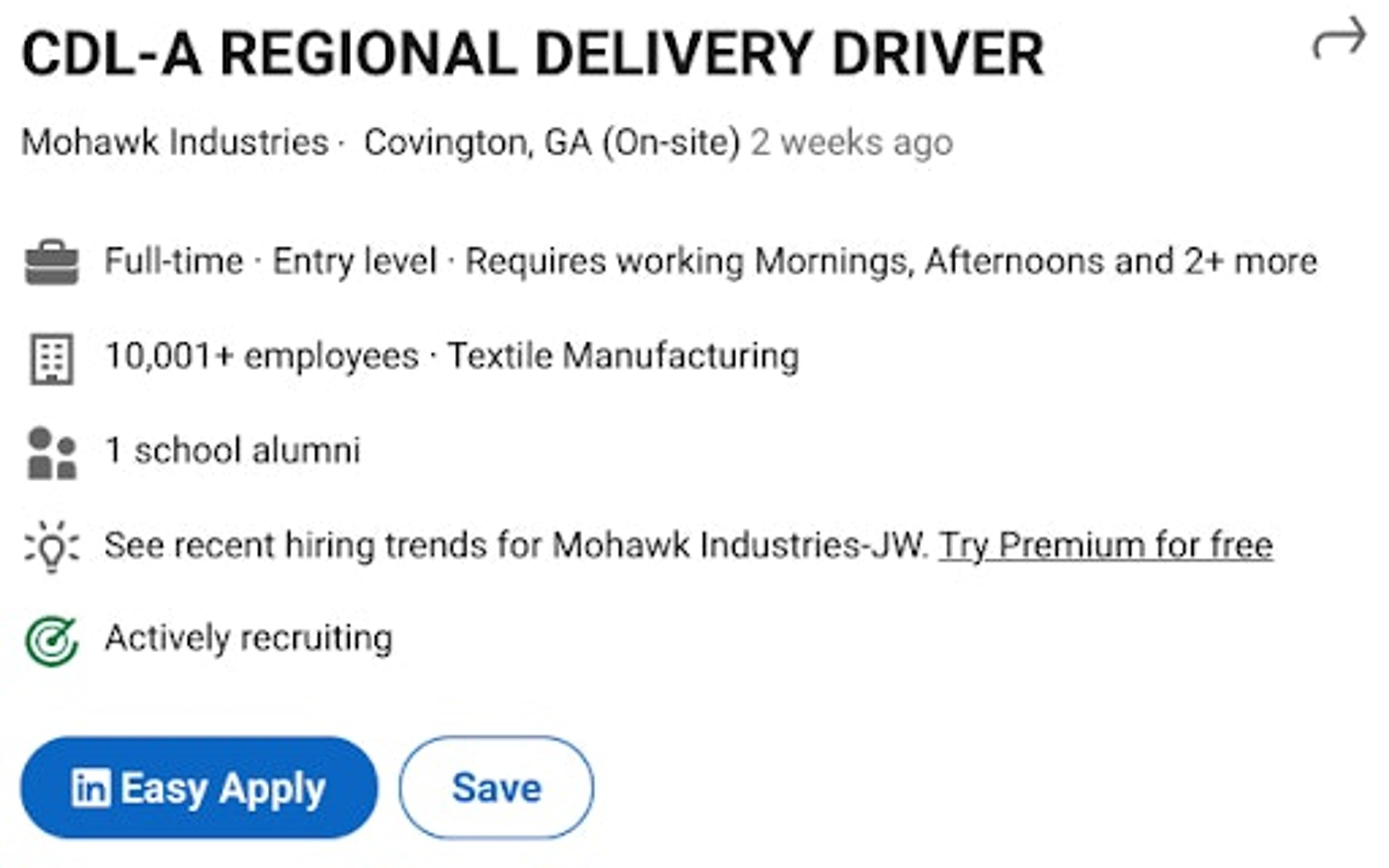Click the briefcase job details icon
Screen dimensions: 1389x868
pos(52,261)
